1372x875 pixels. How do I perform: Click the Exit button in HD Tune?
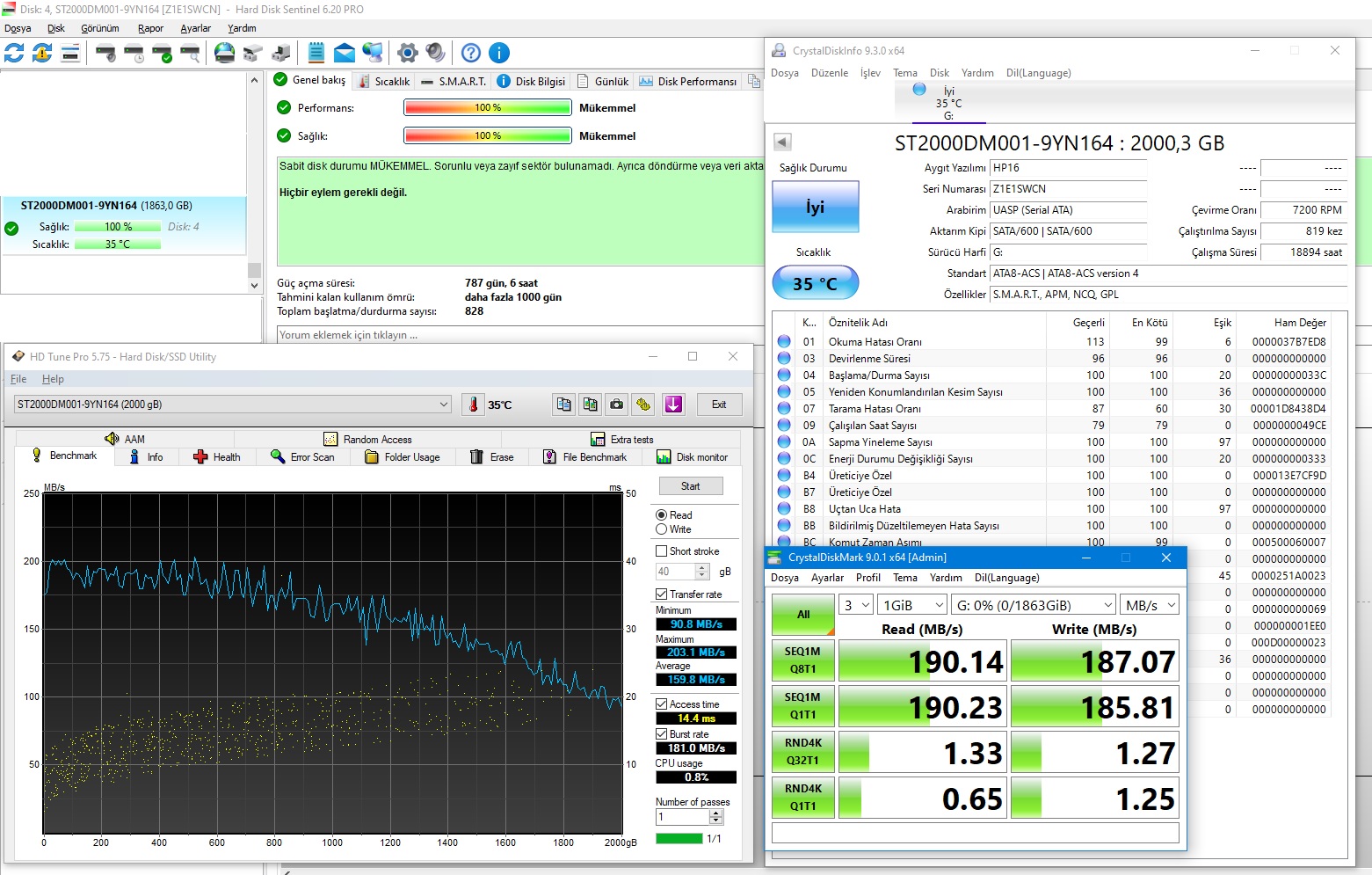coord(719,405)
